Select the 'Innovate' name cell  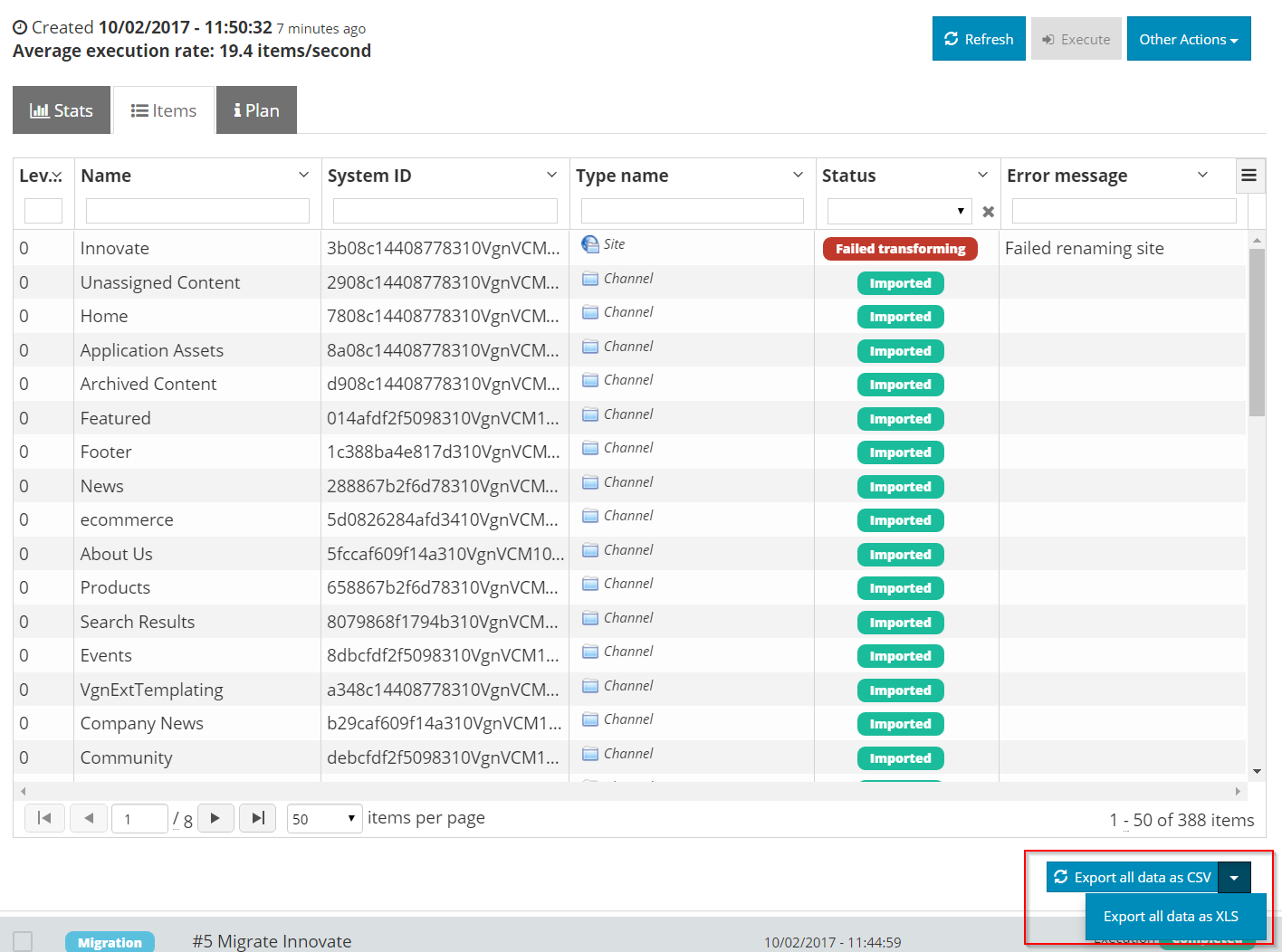point(115,248)
